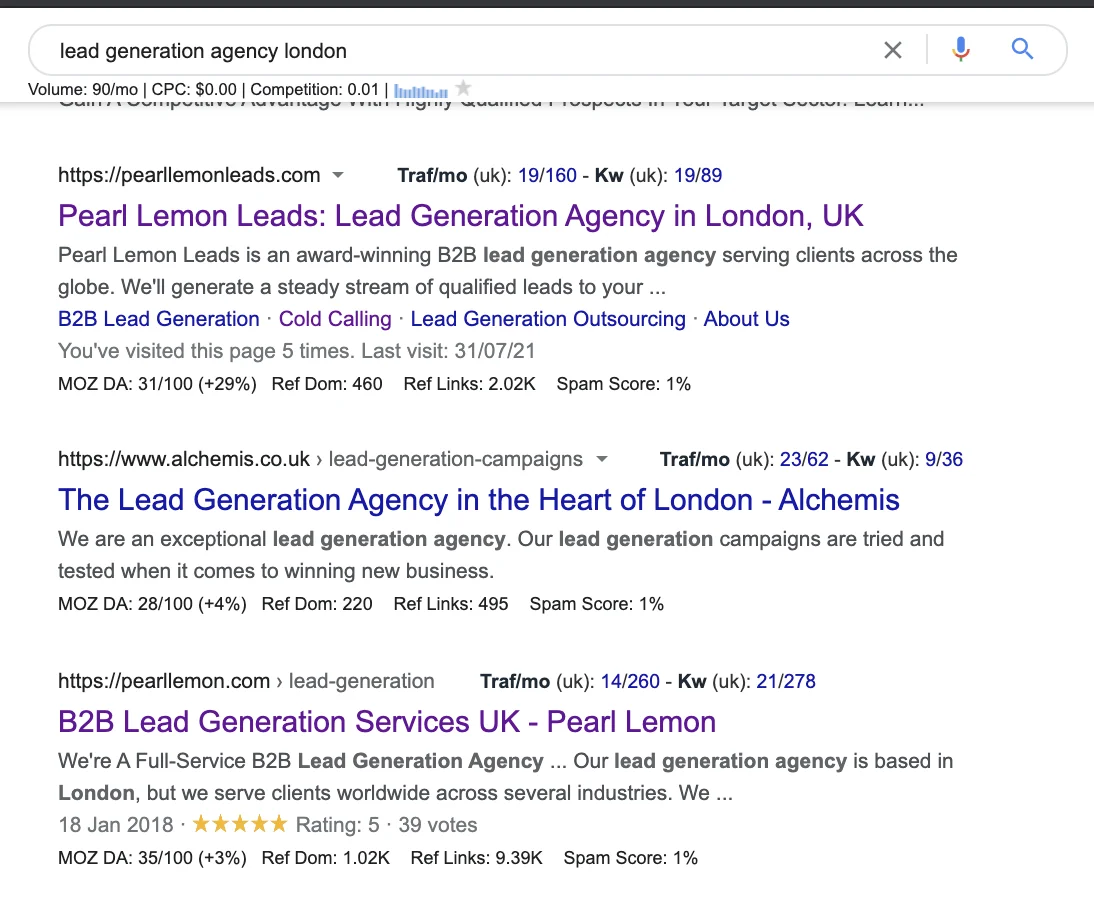Click MOZ DA: 28/100 (+4%) metric
1094x914 pixels.
pyautogui.click(x=152, y=604)
